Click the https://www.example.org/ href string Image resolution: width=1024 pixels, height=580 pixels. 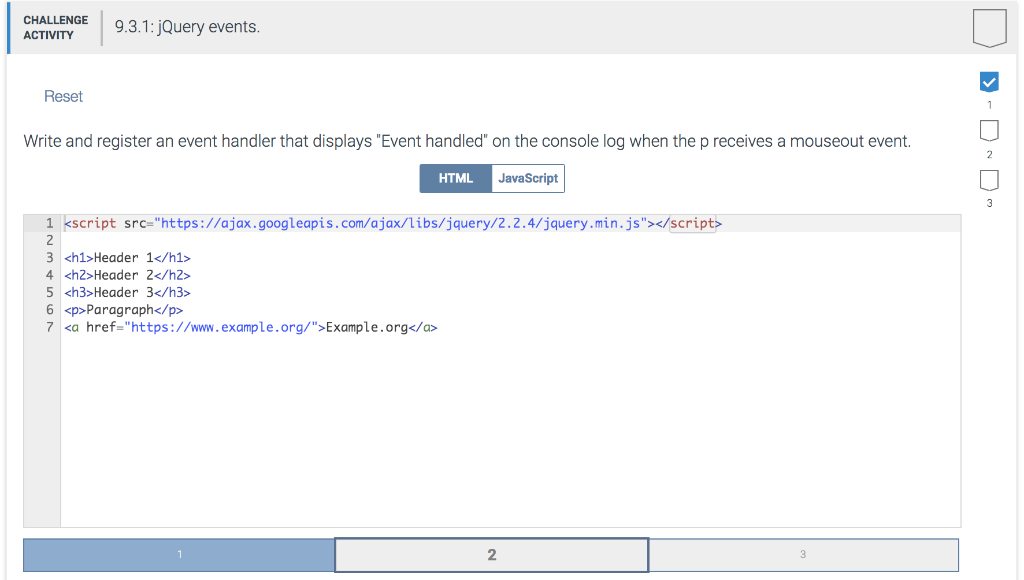221,327
